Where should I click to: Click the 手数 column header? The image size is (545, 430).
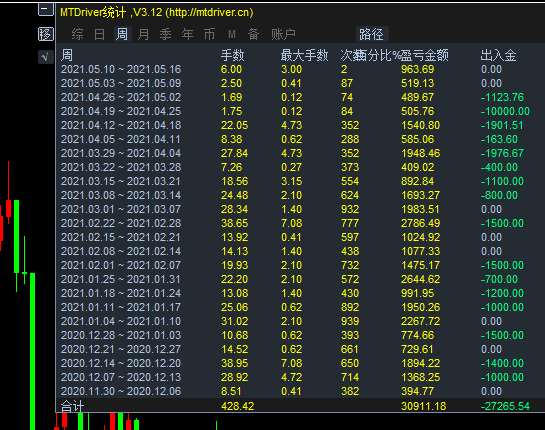coord(233,55)
